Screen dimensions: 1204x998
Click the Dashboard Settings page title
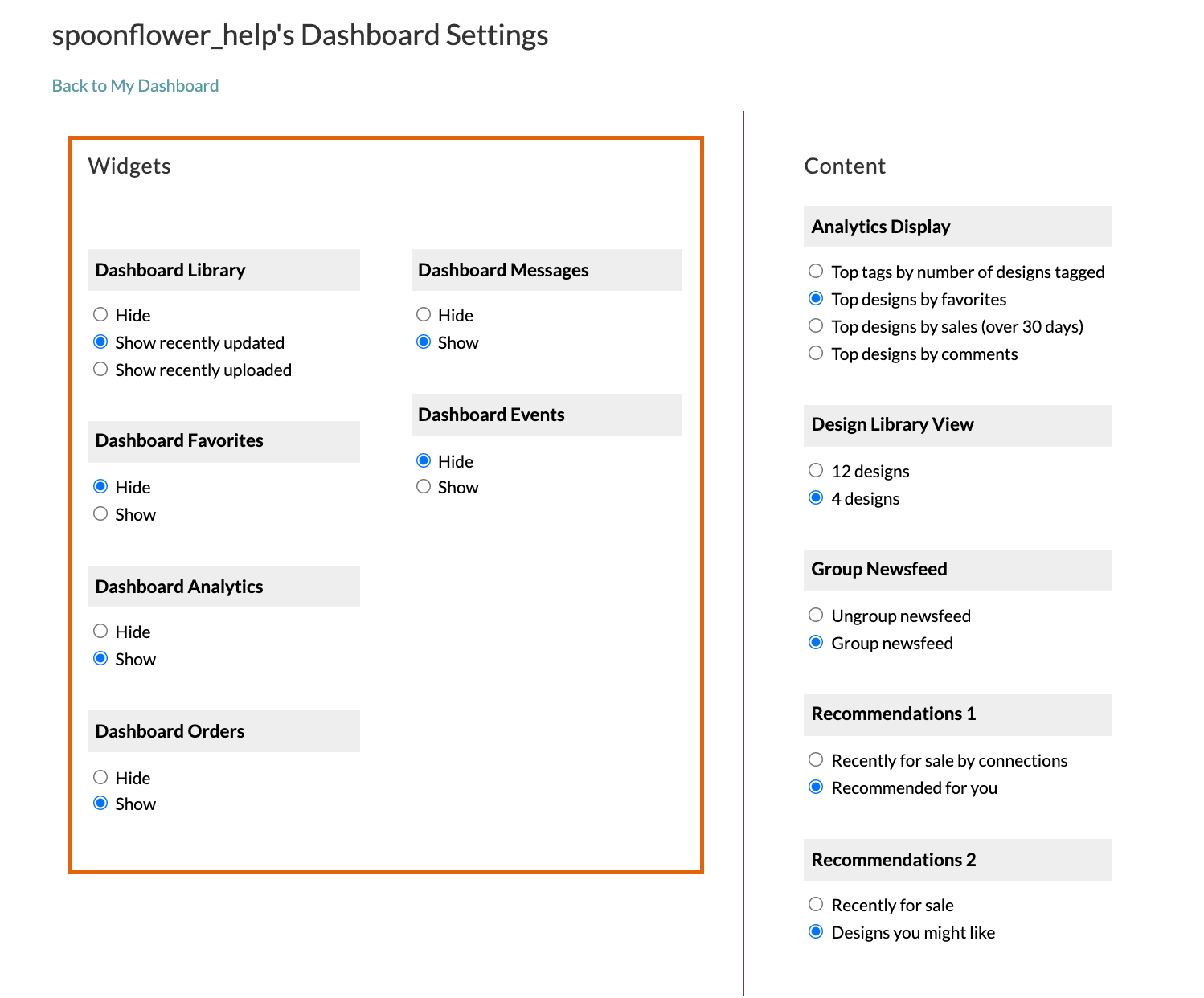(x=301, y=36)
